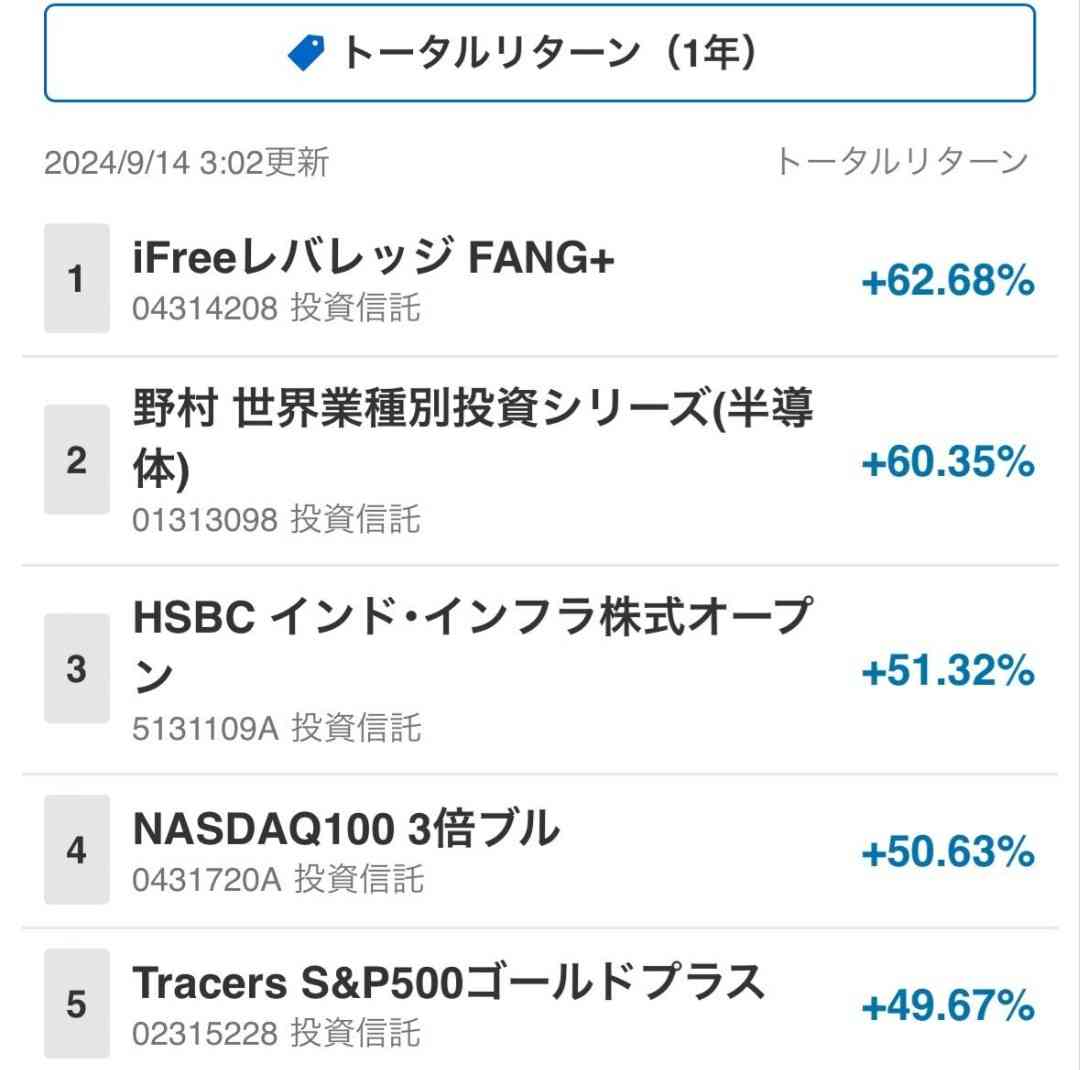Select rank 4 badge for NASDAQ100 fund
Screen dimensions: 1080x1070
(x=76, y=850)
